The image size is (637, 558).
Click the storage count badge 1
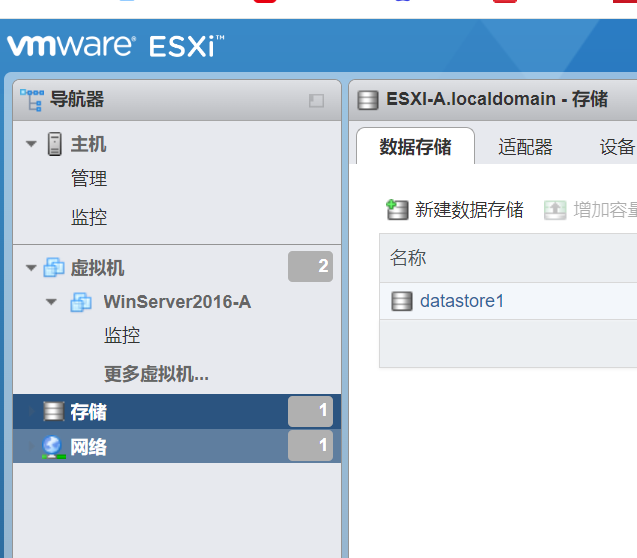click(310, 411)
